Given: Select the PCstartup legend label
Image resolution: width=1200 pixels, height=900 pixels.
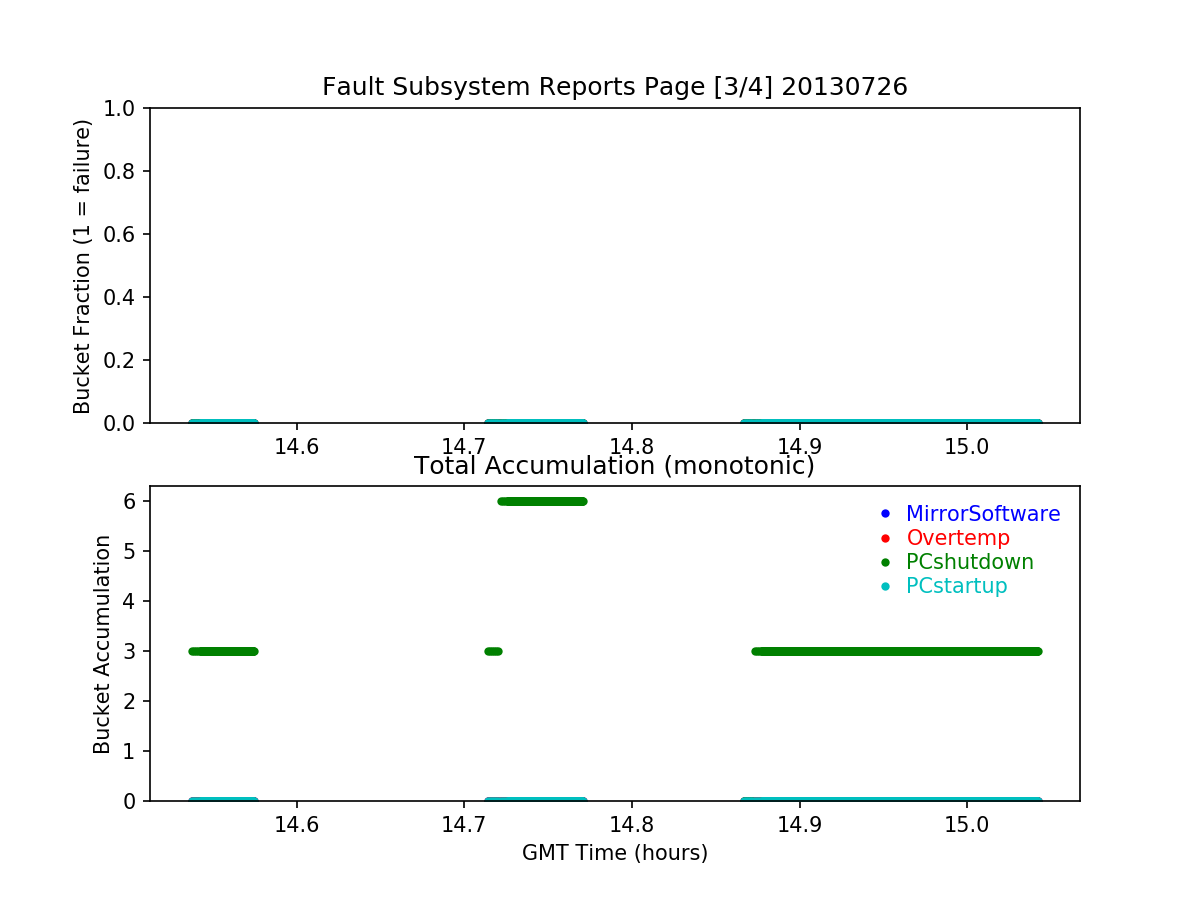Looking at the screenshot, I should pyautogui.click(x=956, y=586).
